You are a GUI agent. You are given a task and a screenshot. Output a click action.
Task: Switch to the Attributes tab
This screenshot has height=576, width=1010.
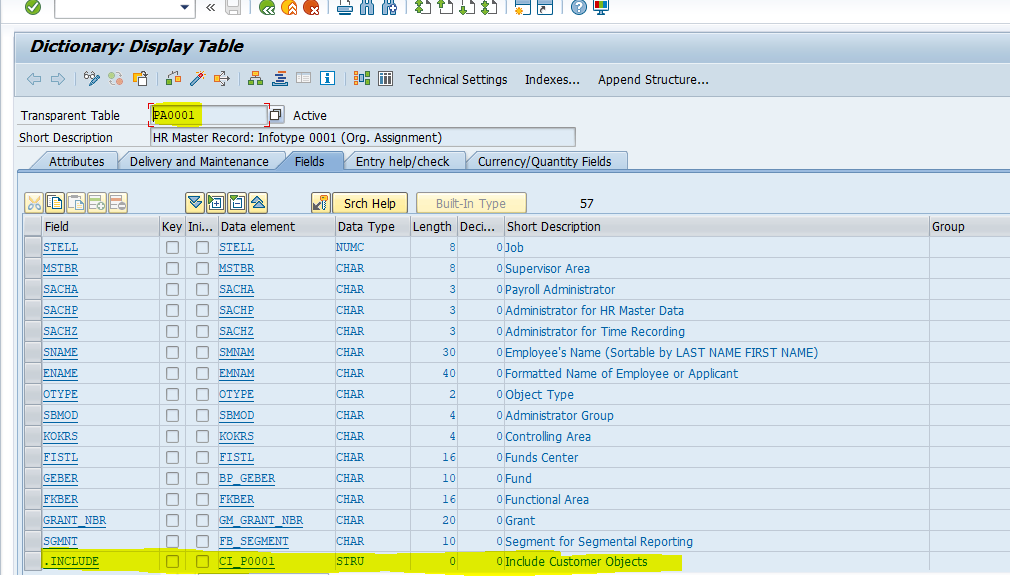[80, 160]
